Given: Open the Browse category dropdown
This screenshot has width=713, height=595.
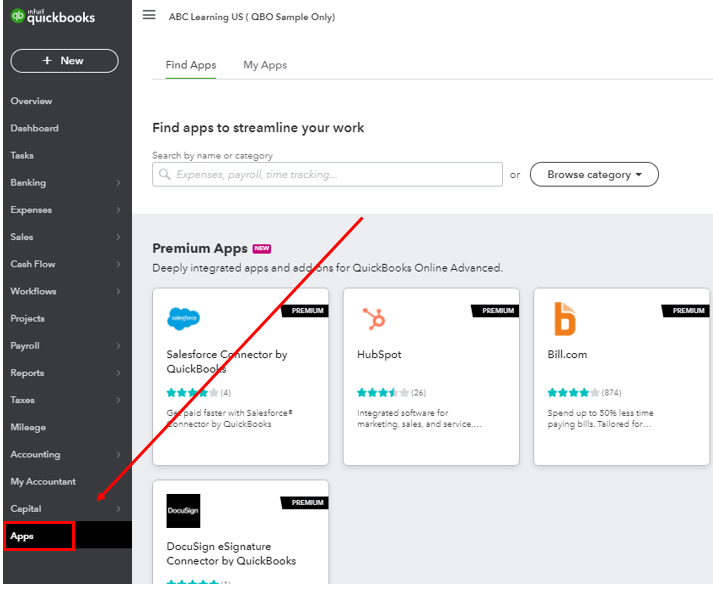Looking at the screenshot, I should tap(594, 175).
